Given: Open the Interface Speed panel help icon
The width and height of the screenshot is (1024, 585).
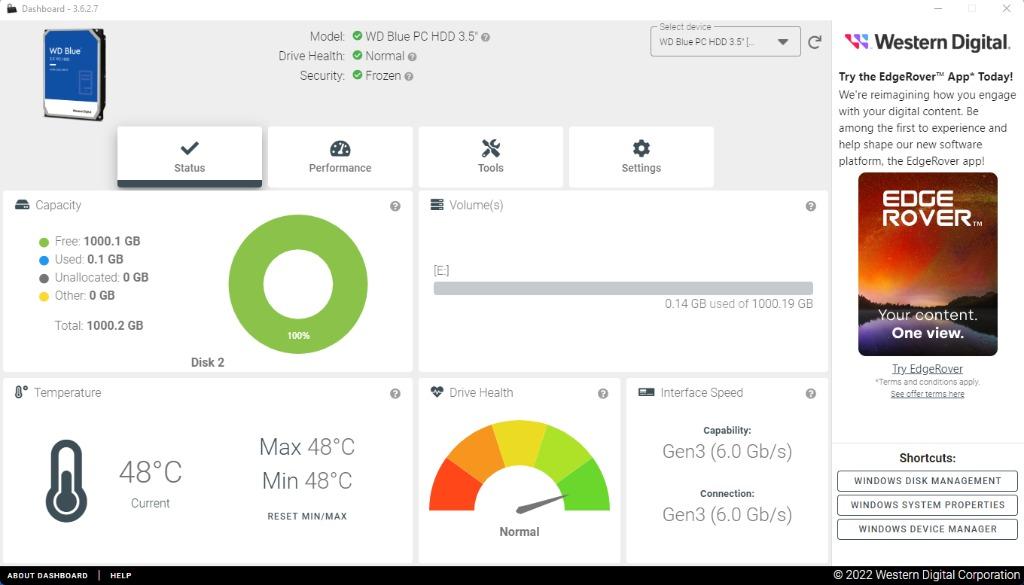Looking at the screenshot, I should pos(810,394).
